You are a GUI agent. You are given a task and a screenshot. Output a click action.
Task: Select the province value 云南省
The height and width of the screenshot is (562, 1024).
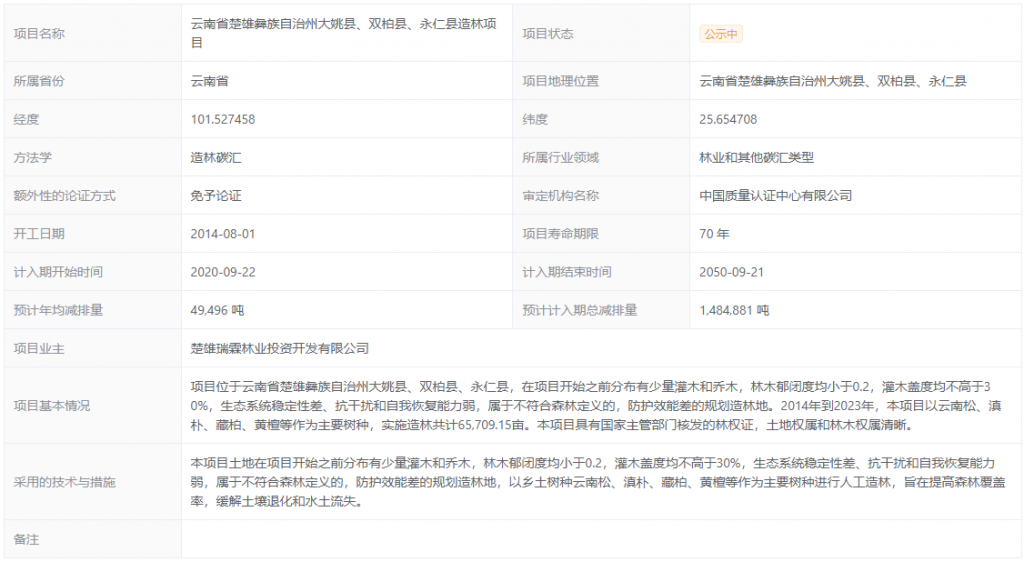210,81
